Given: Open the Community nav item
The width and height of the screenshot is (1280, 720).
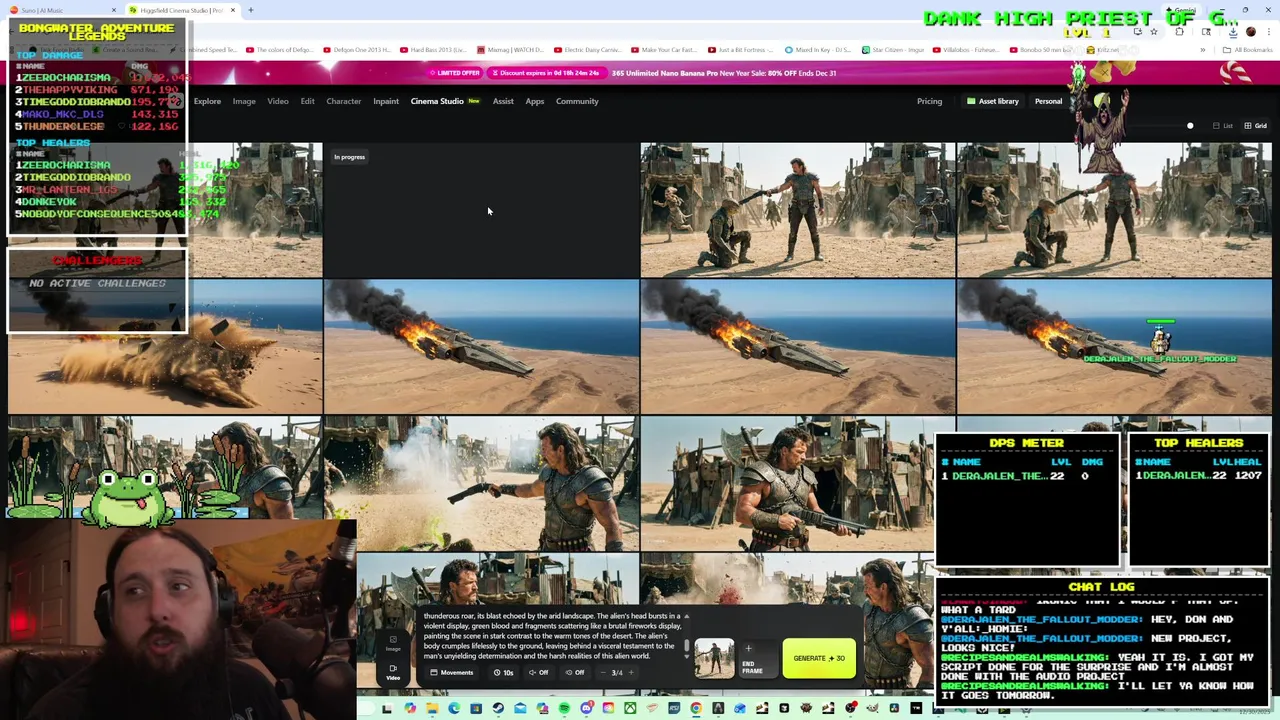Looking at the screenshot, I should [x=577, y=101].
